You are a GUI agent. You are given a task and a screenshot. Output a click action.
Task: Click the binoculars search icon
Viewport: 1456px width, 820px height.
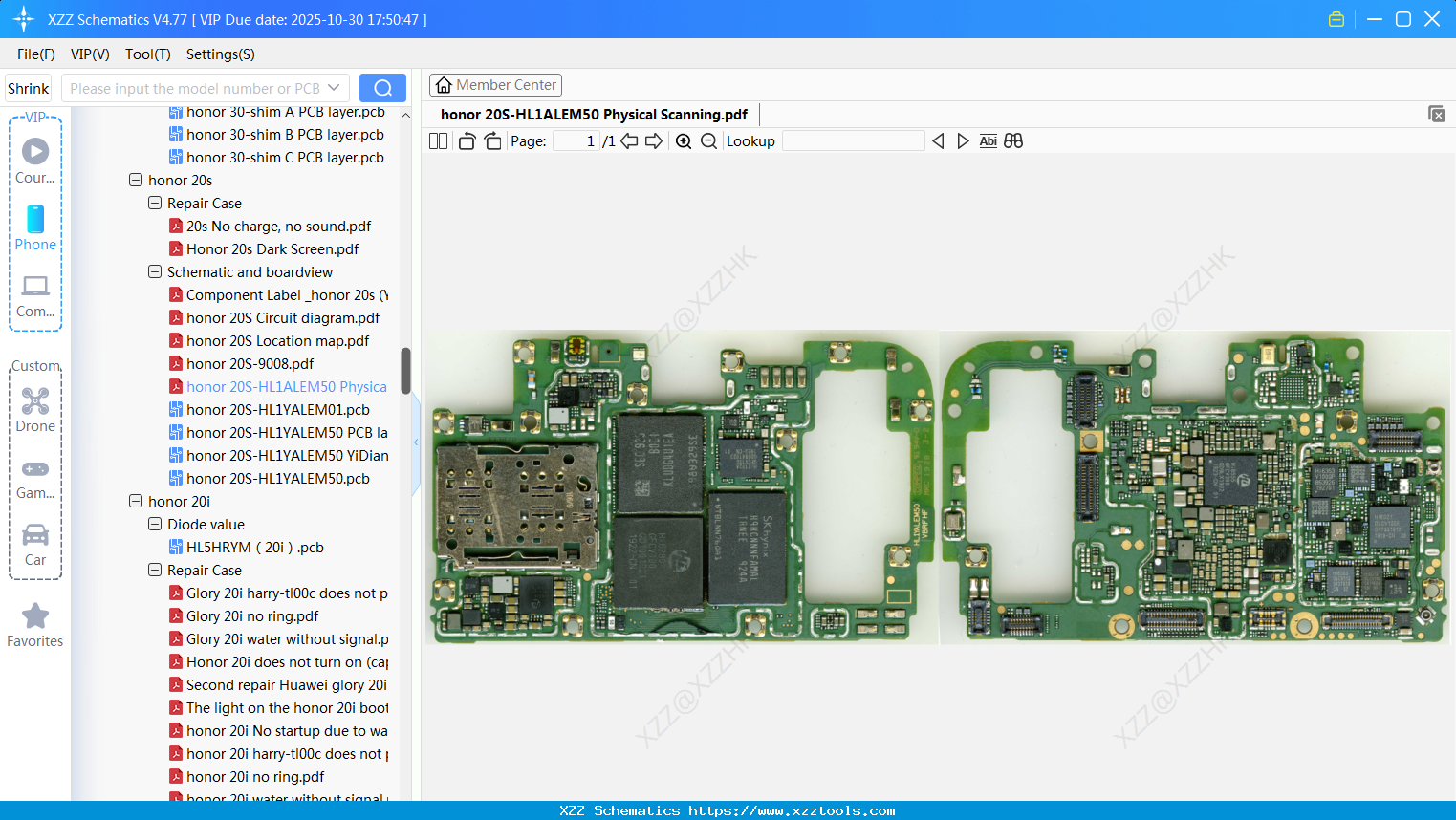click(1013, 141)
